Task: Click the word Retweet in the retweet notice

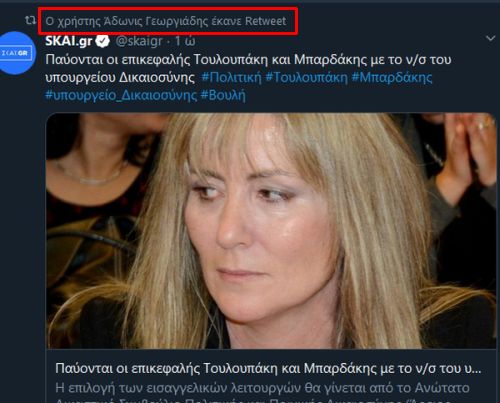Action: pos(266,21)
